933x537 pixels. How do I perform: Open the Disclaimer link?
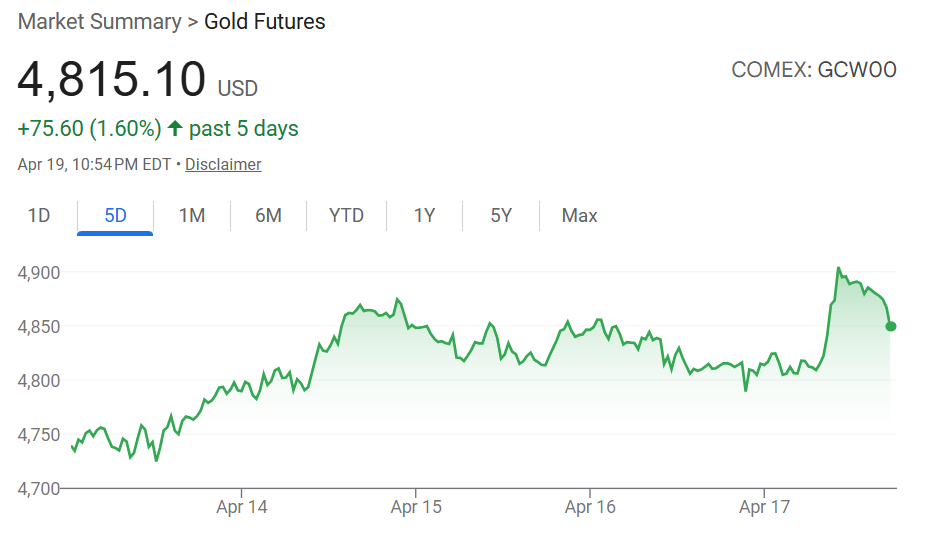[x=223, y=165]
